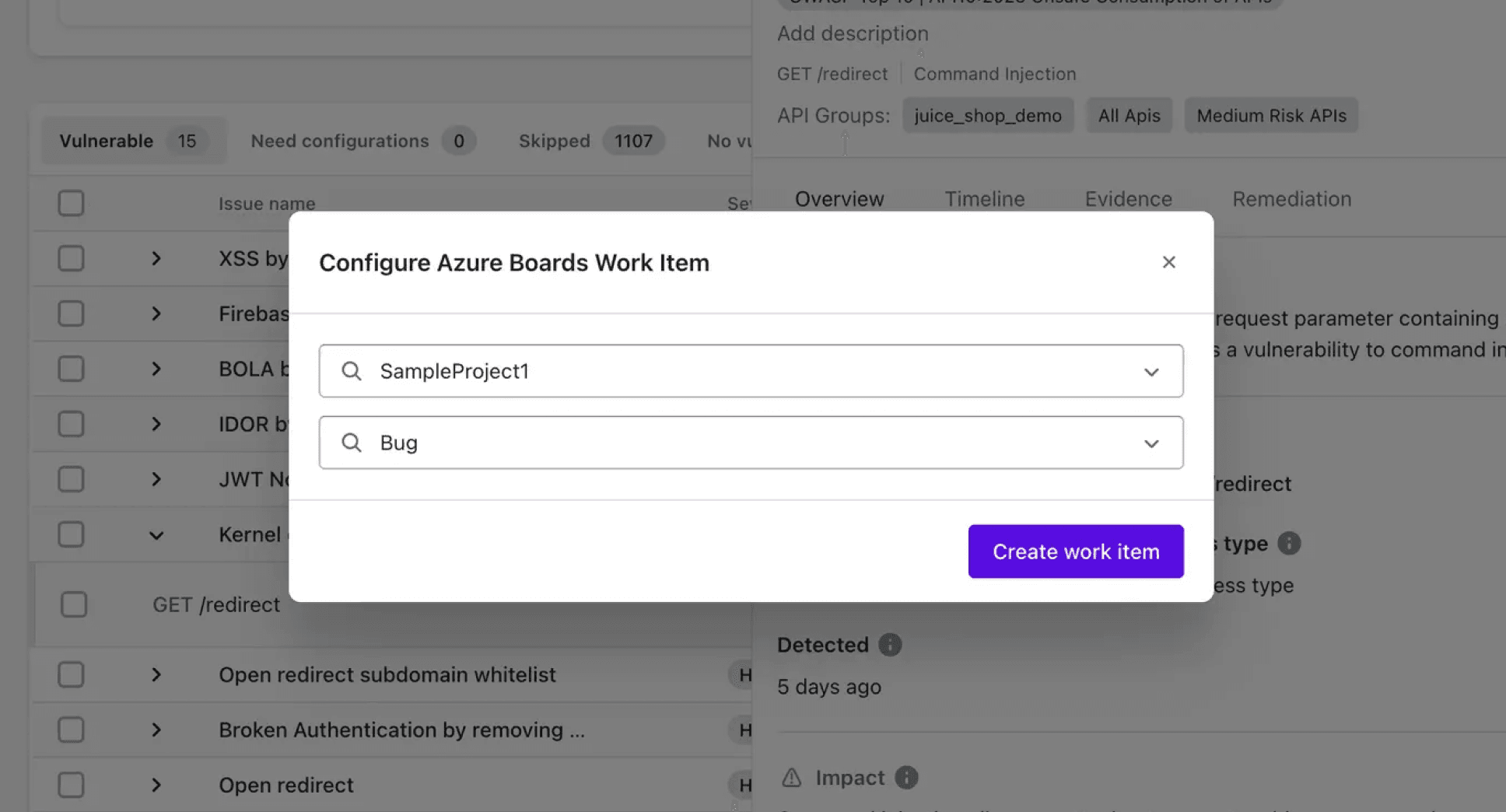Viewport: 1506px width, 812px height.
Task: Switch to the Vulnerable tab
Action: (x=133, y=141)
